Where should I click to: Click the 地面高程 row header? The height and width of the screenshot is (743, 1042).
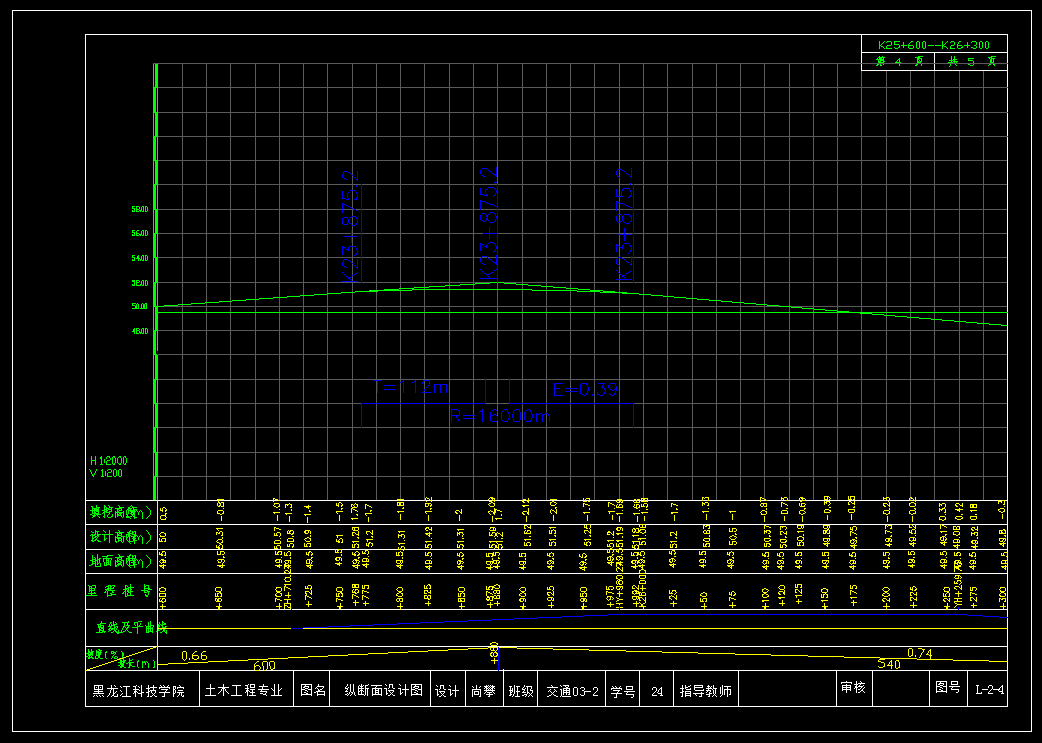[120, 562]
